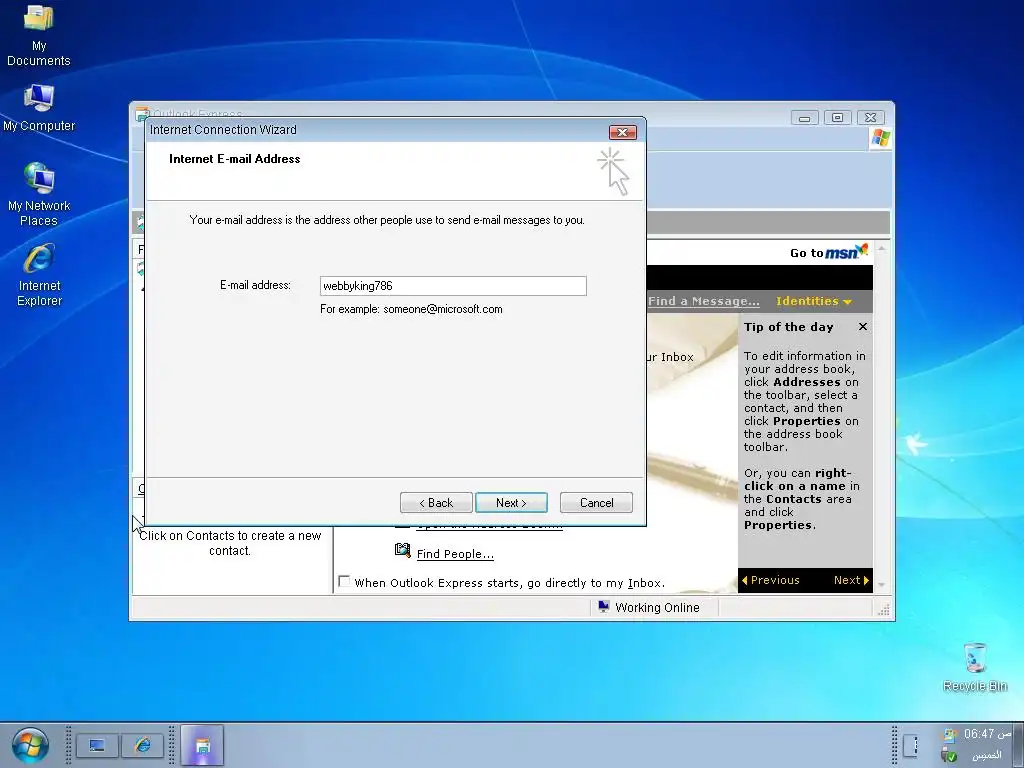Image resolution: width=1024 pixels, height=768 pixels.
Task: Click the Internet E-mail Address heading
Action: click(234, 159)
